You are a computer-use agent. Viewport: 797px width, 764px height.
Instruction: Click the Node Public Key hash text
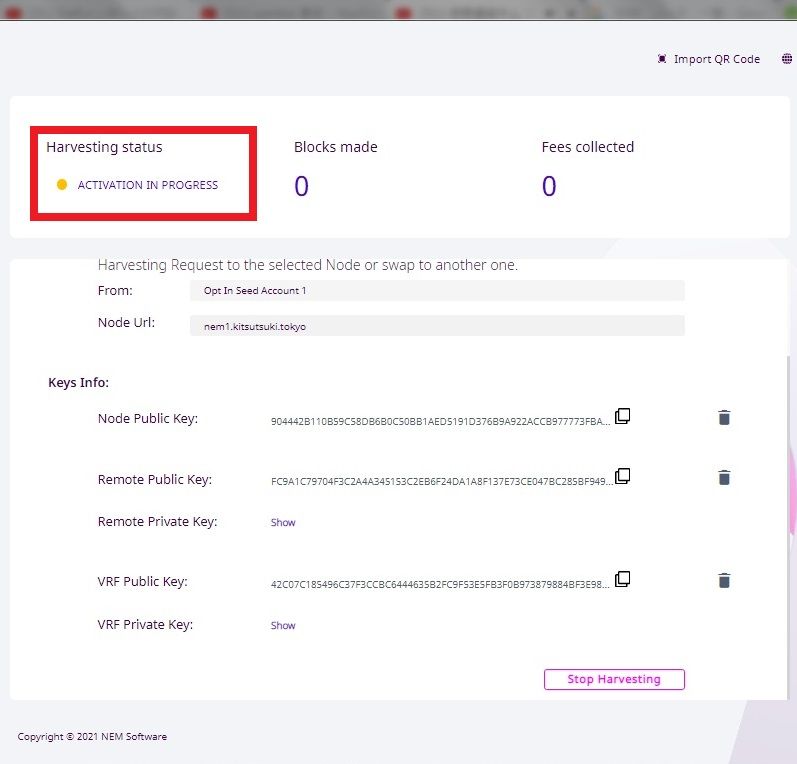[439, 422]
